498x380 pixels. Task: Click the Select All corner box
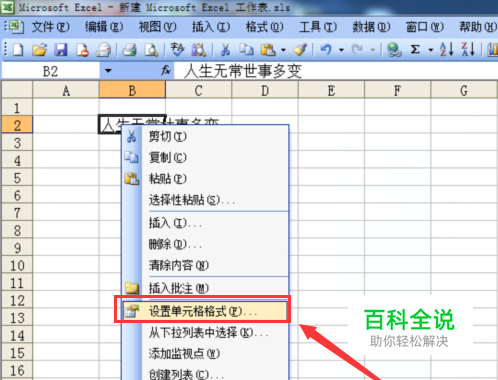tap(17, 90)
